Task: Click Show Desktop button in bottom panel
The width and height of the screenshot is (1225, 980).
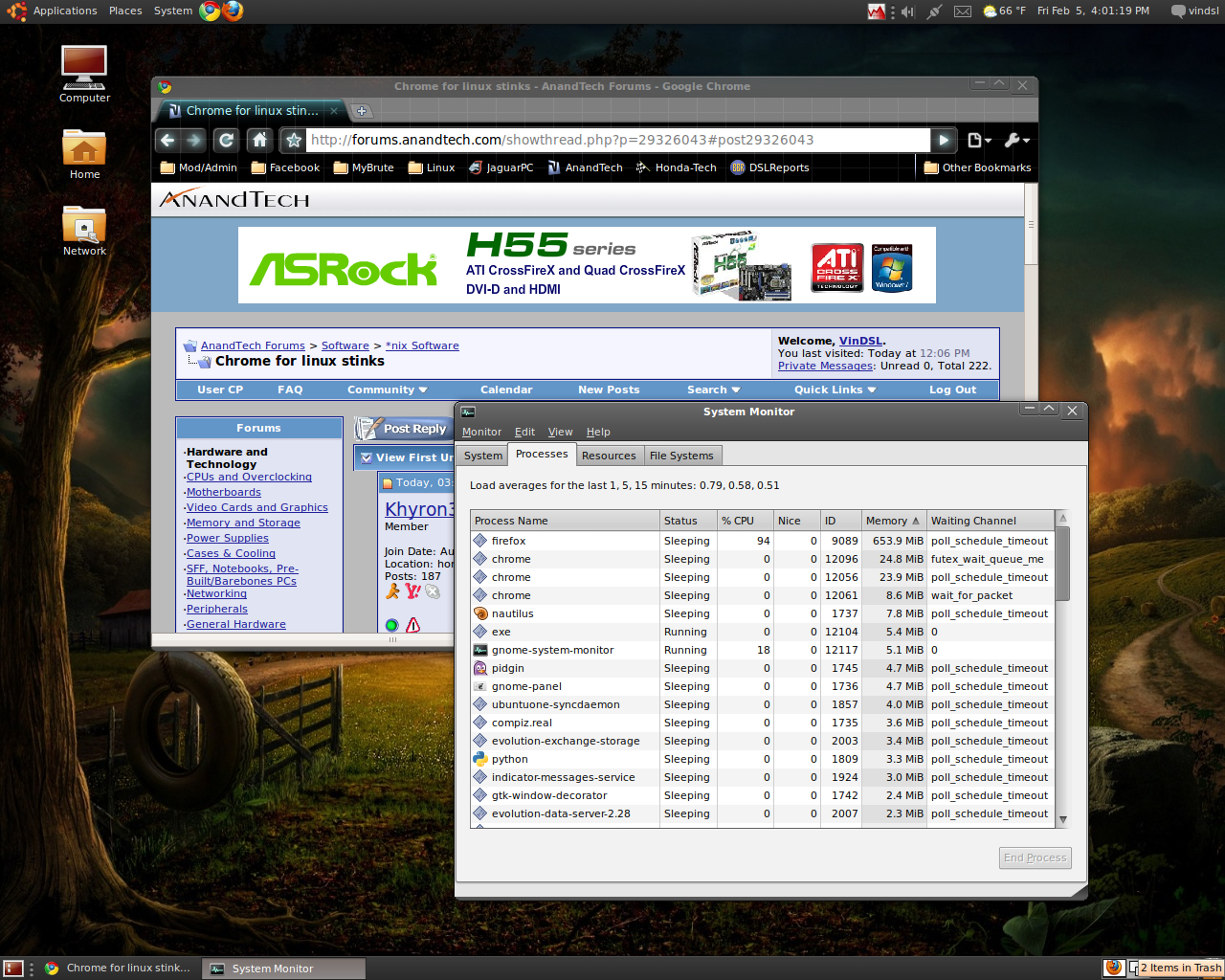Action: click(x=13, y=968)
